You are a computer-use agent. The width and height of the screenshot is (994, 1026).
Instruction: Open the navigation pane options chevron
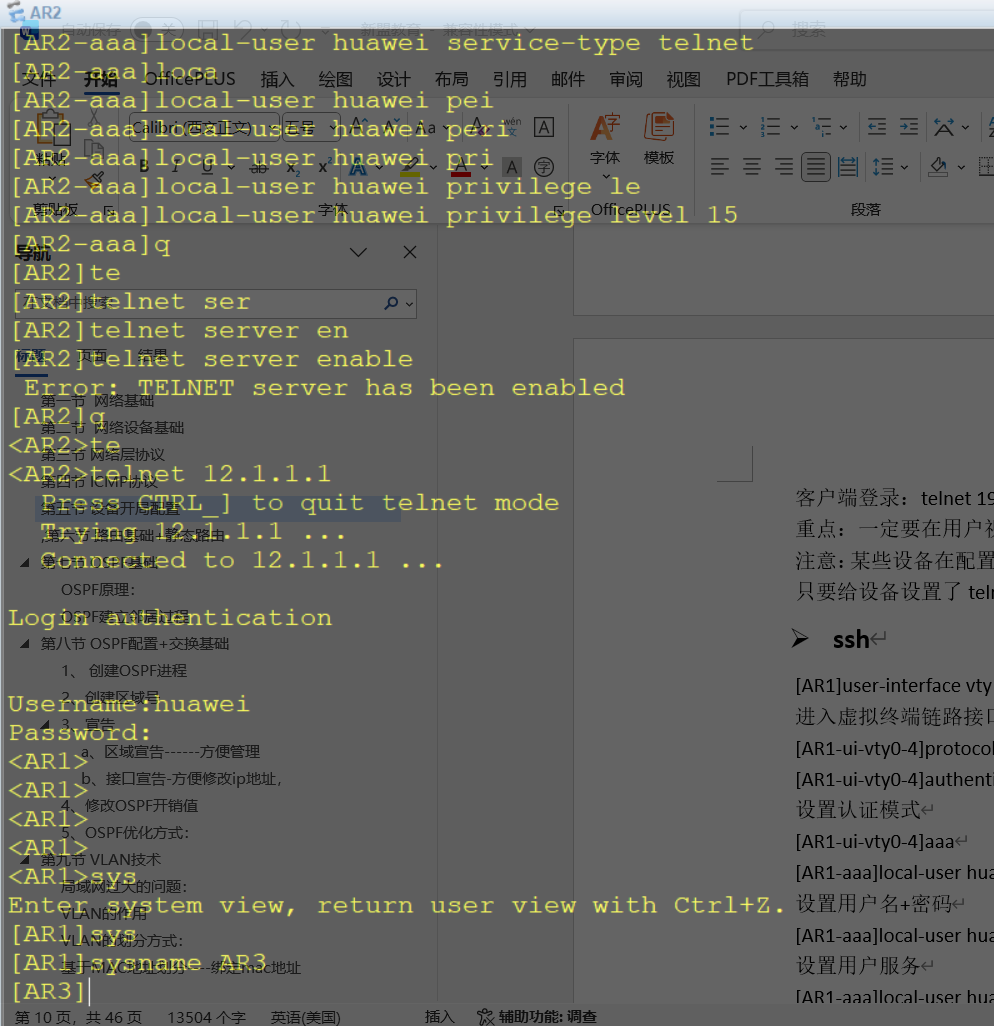pyautogui.click(x=358, y=252)
